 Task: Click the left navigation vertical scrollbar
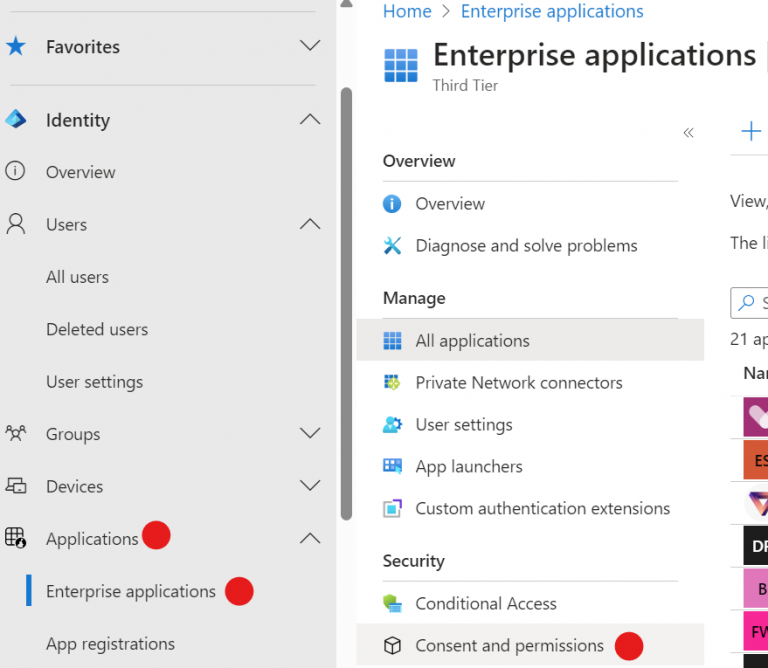346,300
